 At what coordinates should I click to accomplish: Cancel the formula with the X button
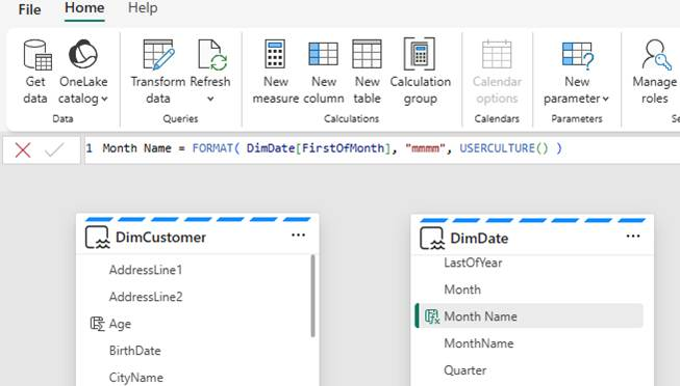23,150
